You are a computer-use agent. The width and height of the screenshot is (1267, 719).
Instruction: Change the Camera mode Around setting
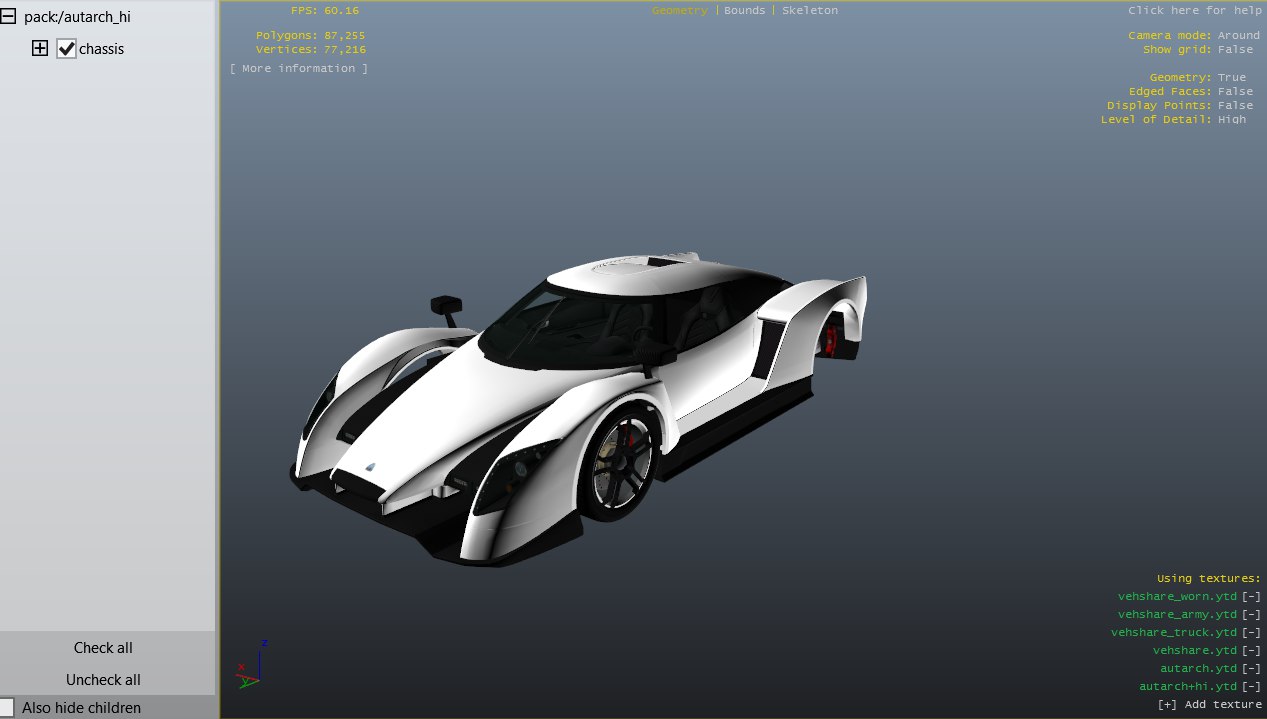(1238, 35)
